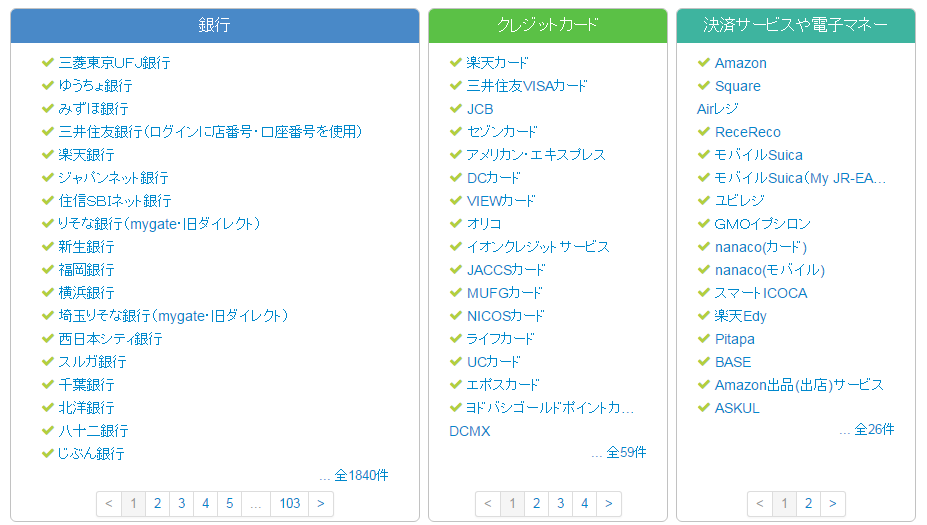Choose 西日本シティ銀行
The height and width of the screenshot is (525, 927).
pyautogui.click(x=110, y=339)
